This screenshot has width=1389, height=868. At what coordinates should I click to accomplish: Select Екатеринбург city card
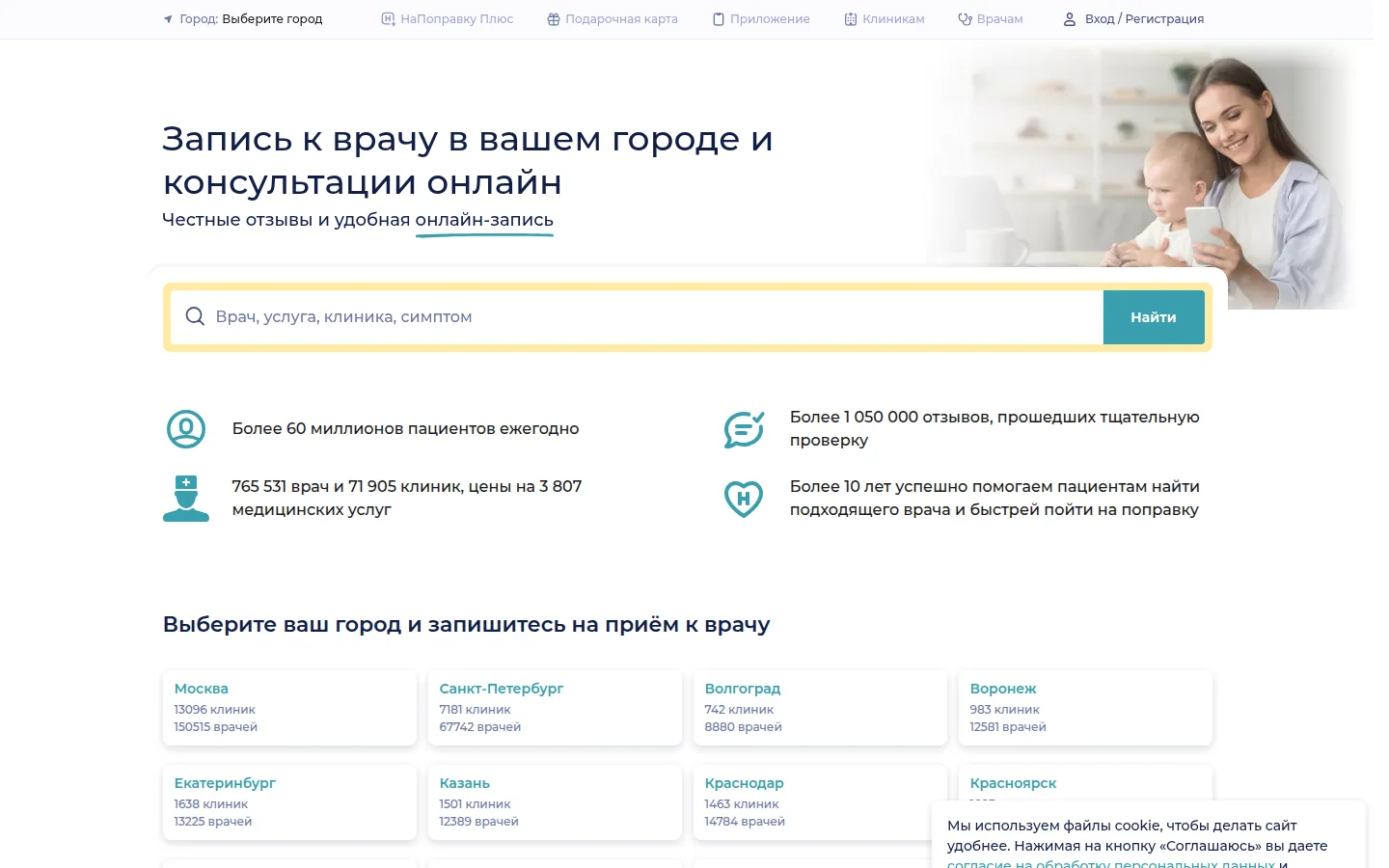[x=289, y=802]
